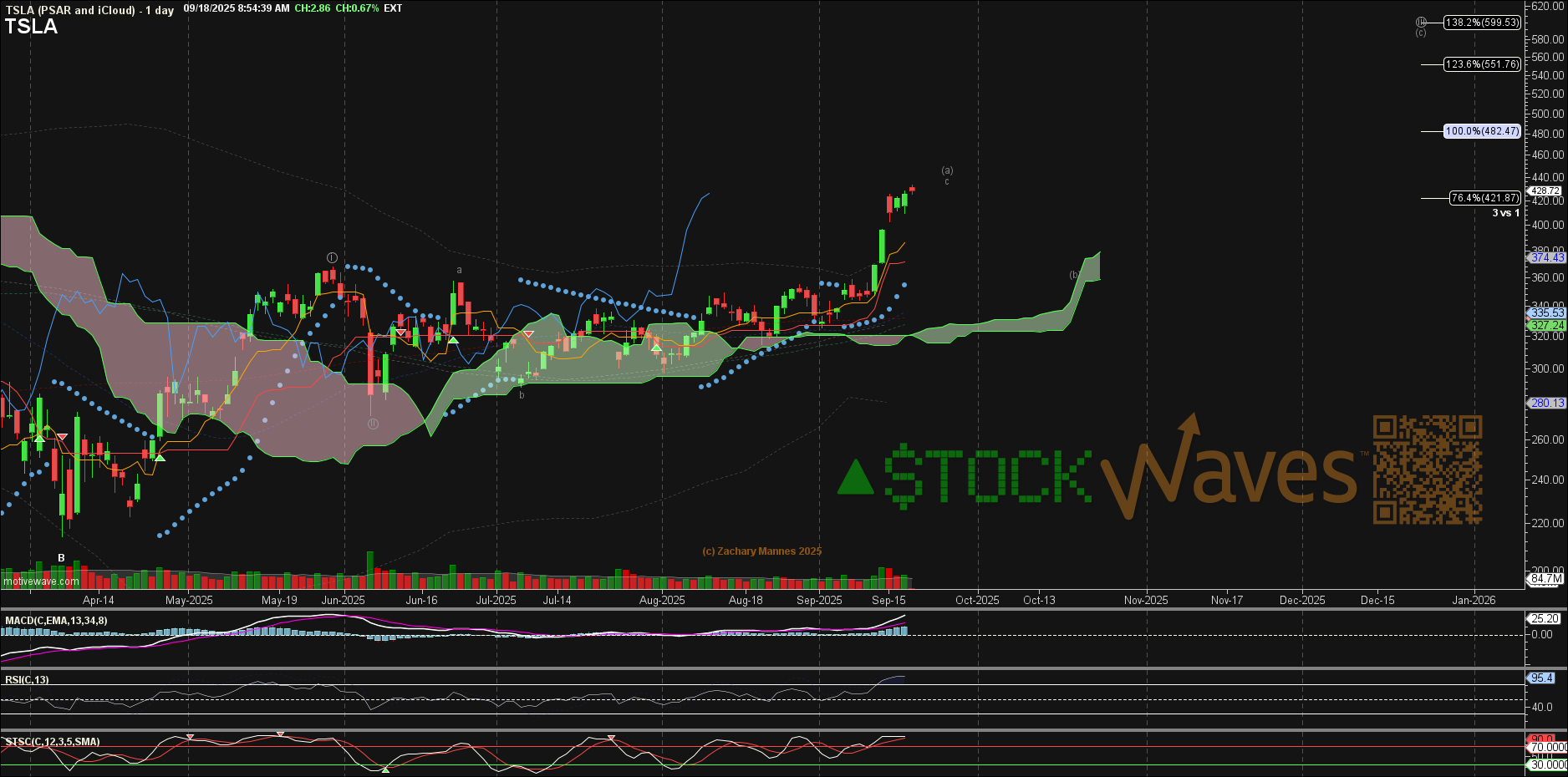
Task: Click the (a) wave label above latest candles
Action: coord(947,170)
